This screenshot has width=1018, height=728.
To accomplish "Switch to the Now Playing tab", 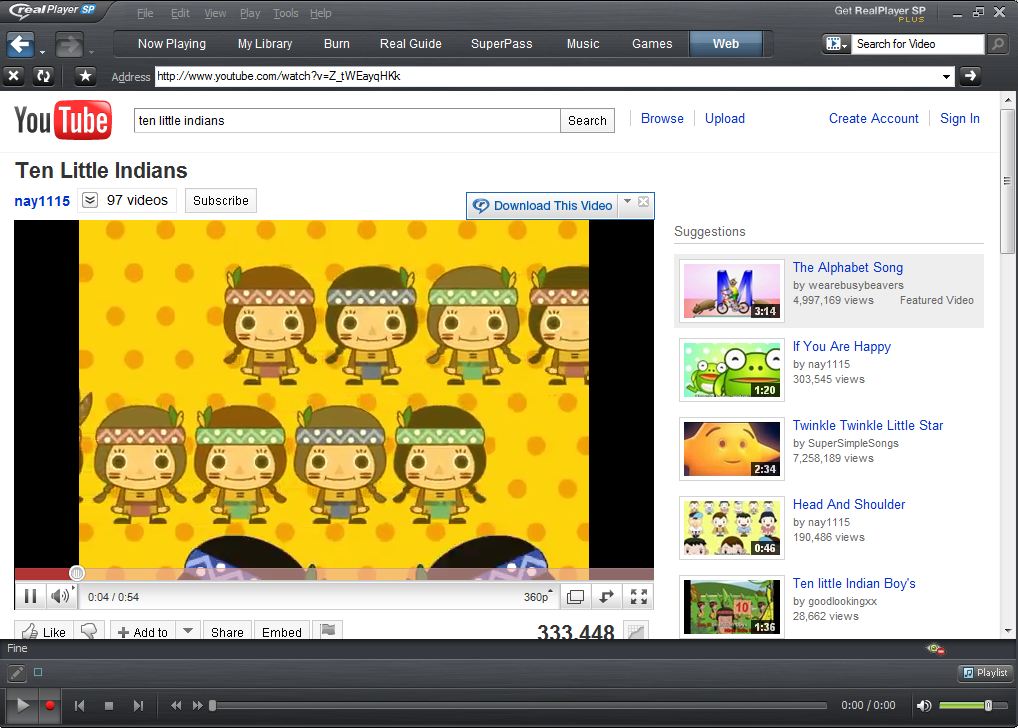I will pos(172,44).
